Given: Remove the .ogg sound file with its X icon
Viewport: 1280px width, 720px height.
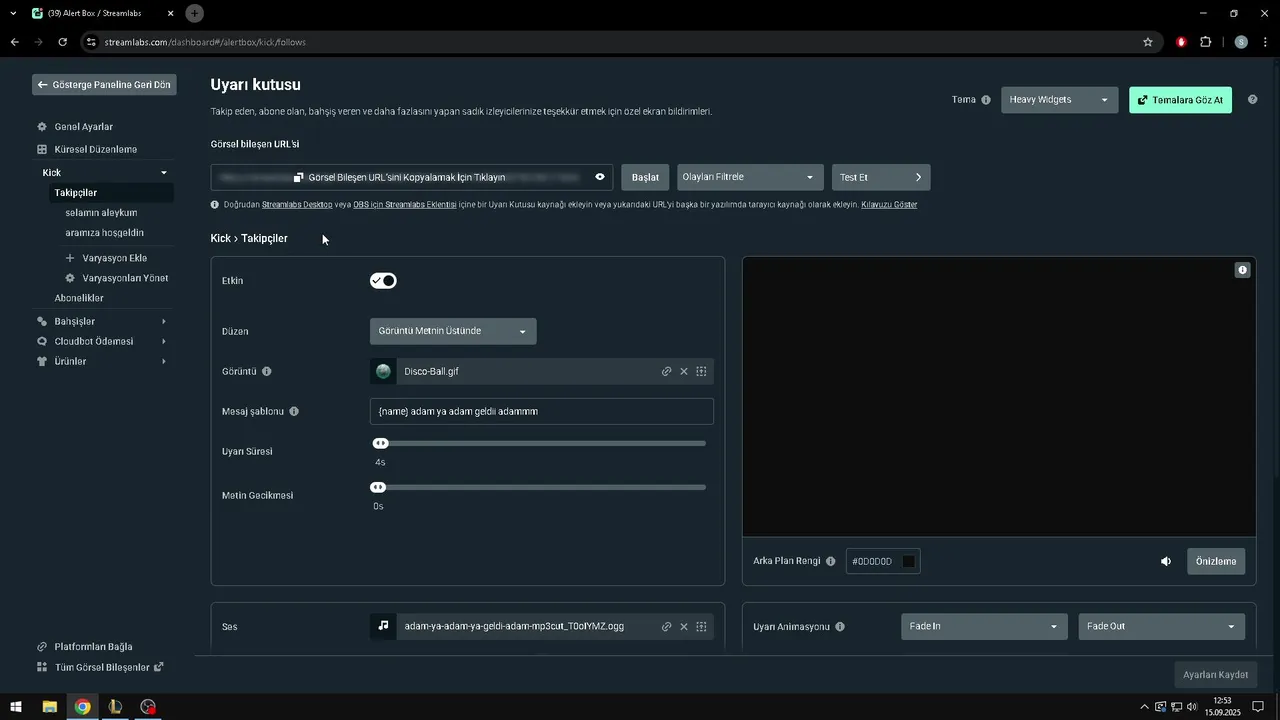Looking at the screenshot, I should point(684,626).
